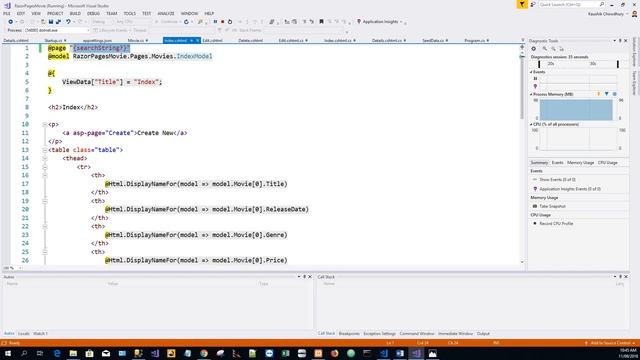The height and width of the screenshot is (360, 640).
Task: Open the DEBUG menu
Action: [x=93, y=13]
